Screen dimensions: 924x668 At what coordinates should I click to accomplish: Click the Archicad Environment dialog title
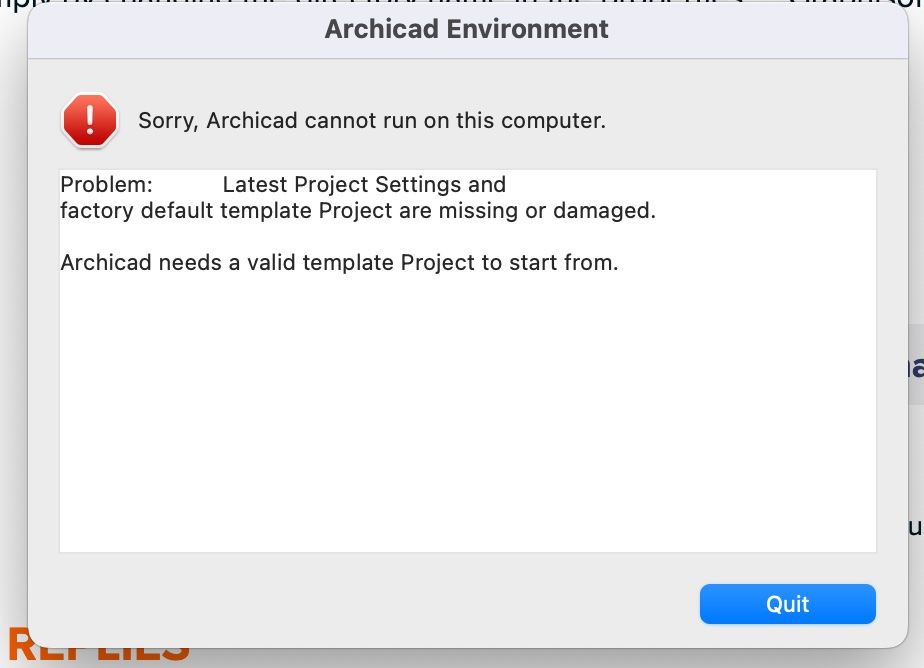click(x=466, y=29)
